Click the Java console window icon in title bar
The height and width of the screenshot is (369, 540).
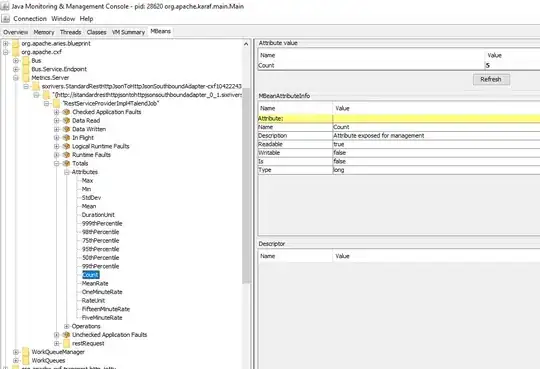[5, 6]
